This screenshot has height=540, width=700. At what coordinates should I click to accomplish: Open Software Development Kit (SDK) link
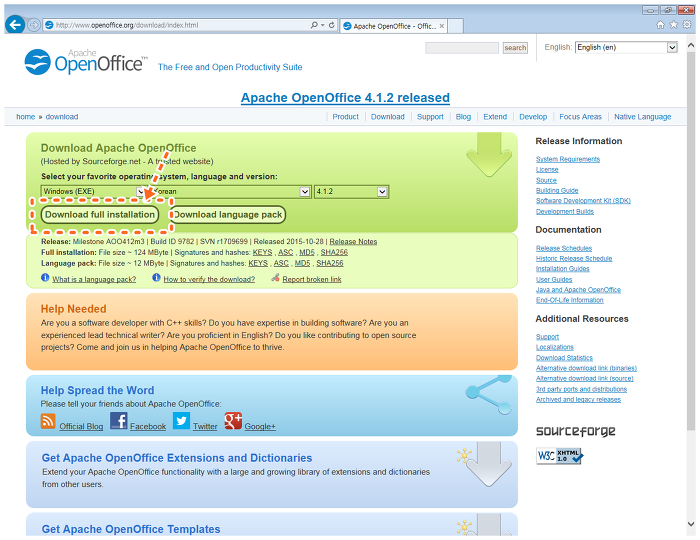click(583, 201)
